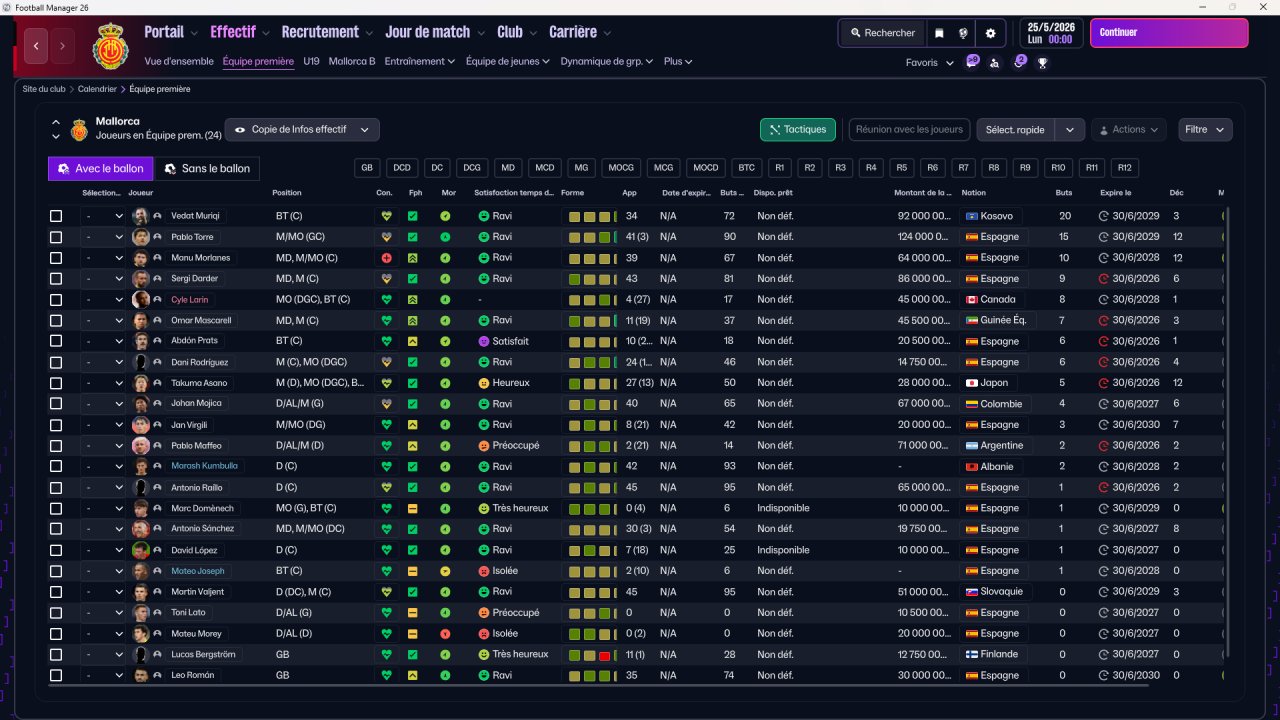The height and width of the screenshot is (720, 1280).
Task: Click the Mallorca club crest logo
Action: click(110, 46)
